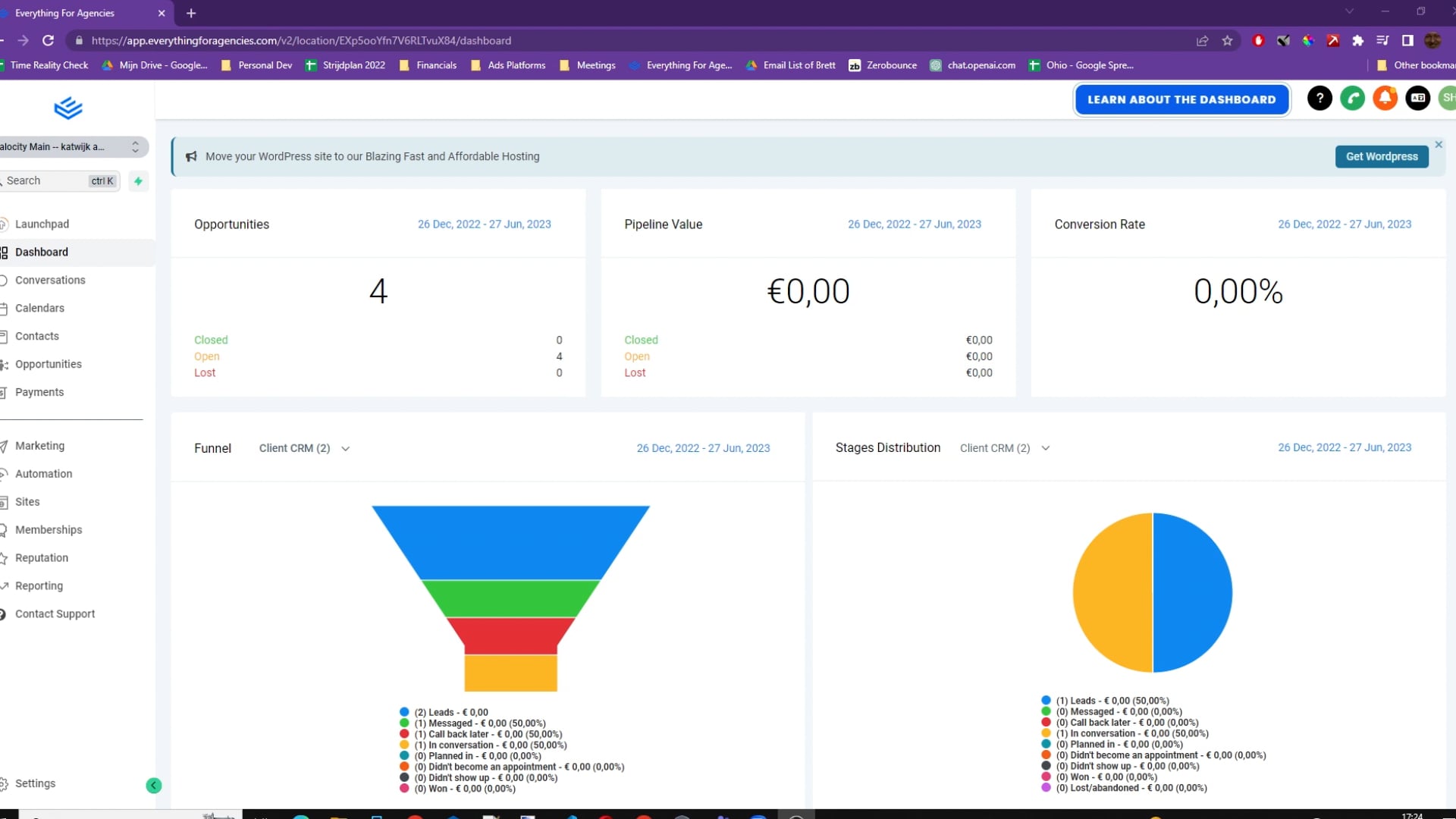Click the Get Wordpress button
This screenshot has height=819, width=1456.
tap(1381, 156)
